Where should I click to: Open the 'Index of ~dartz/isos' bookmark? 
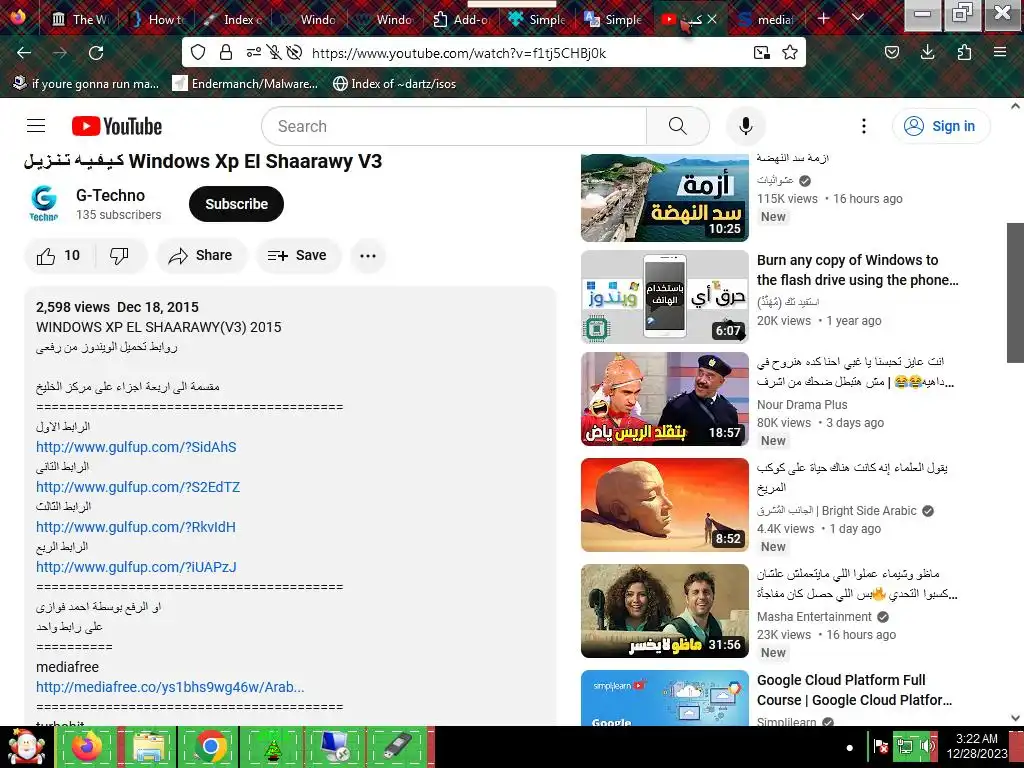(394, 84)
